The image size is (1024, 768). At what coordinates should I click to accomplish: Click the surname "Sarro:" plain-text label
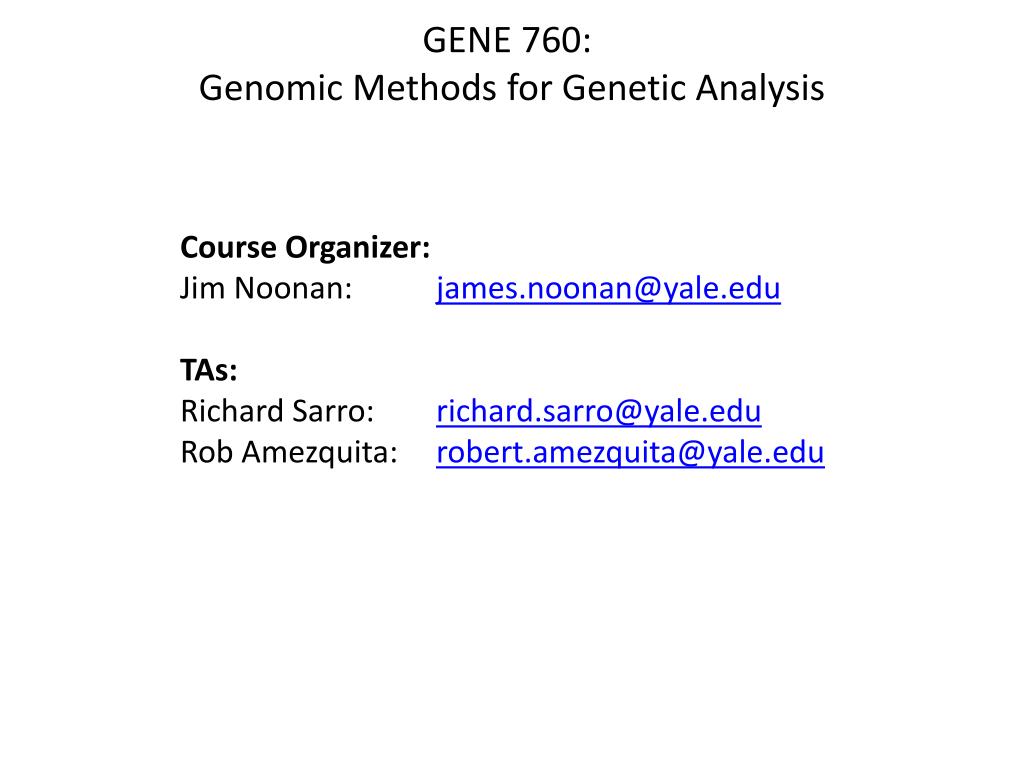(x=332, y=411)
